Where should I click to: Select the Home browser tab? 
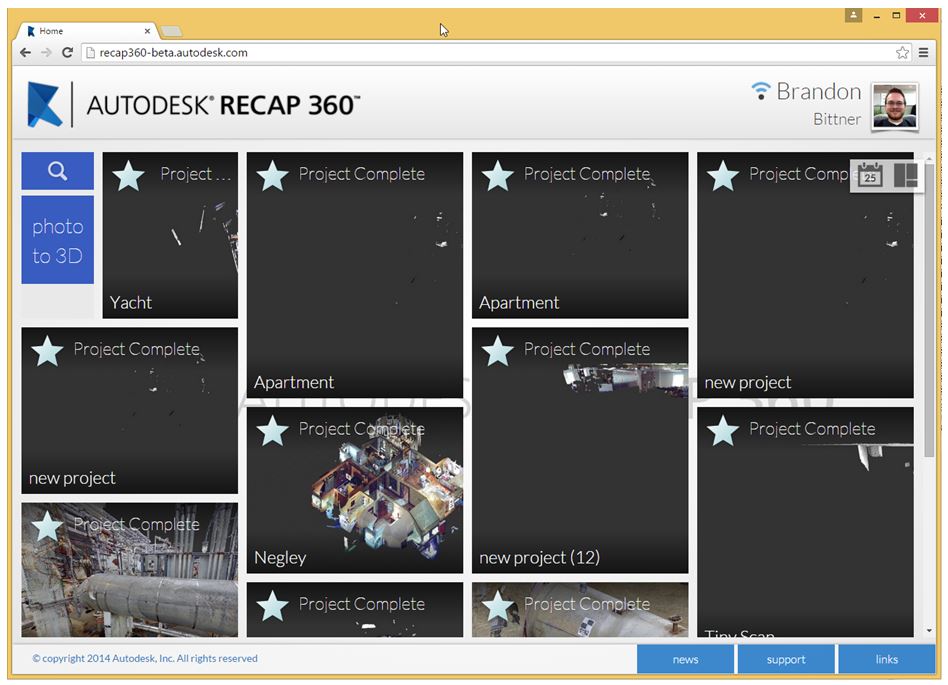tap(88, 31)
